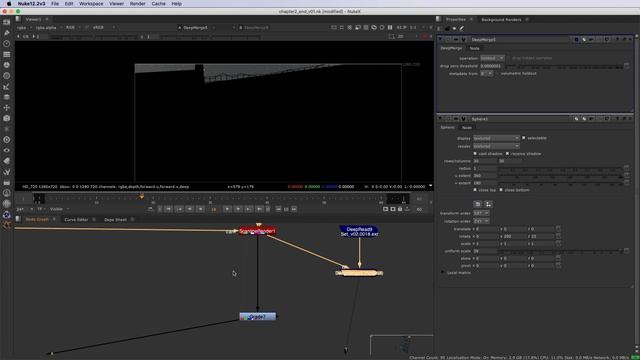Open the Filter nodes toolbar menu
This screenshot has width=640, height=360.
pos(7,76)
